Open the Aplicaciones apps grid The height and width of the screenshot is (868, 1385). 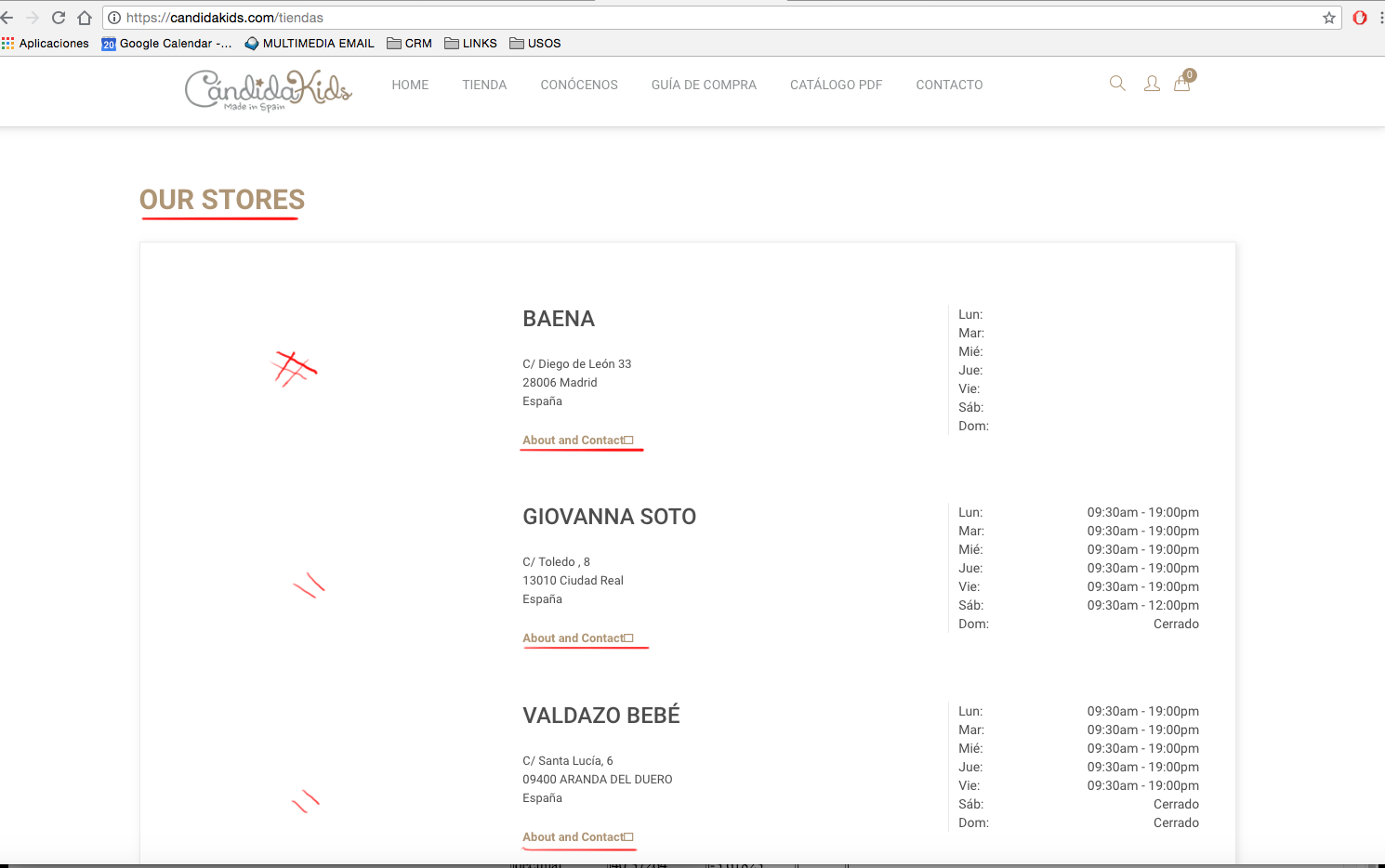click(x=46, y=44)
